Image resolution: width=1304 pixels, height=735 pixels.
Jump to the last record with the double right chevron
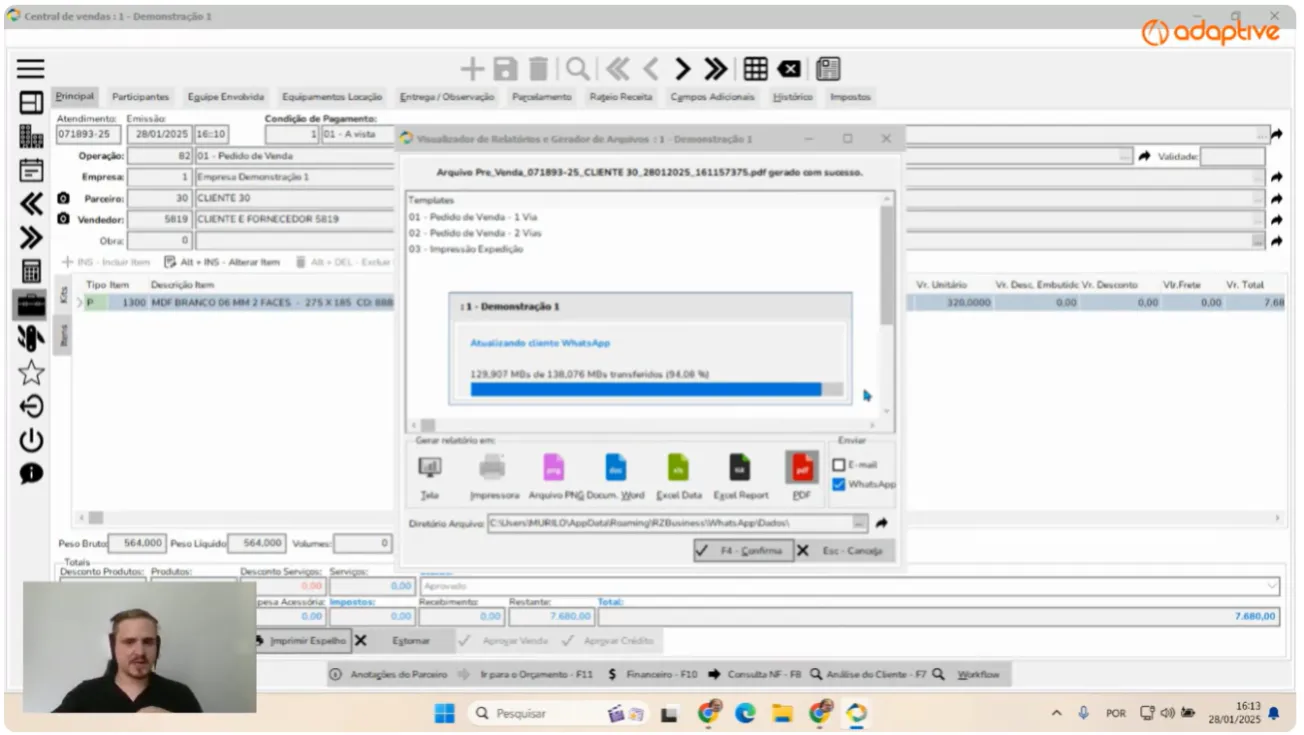715,68
